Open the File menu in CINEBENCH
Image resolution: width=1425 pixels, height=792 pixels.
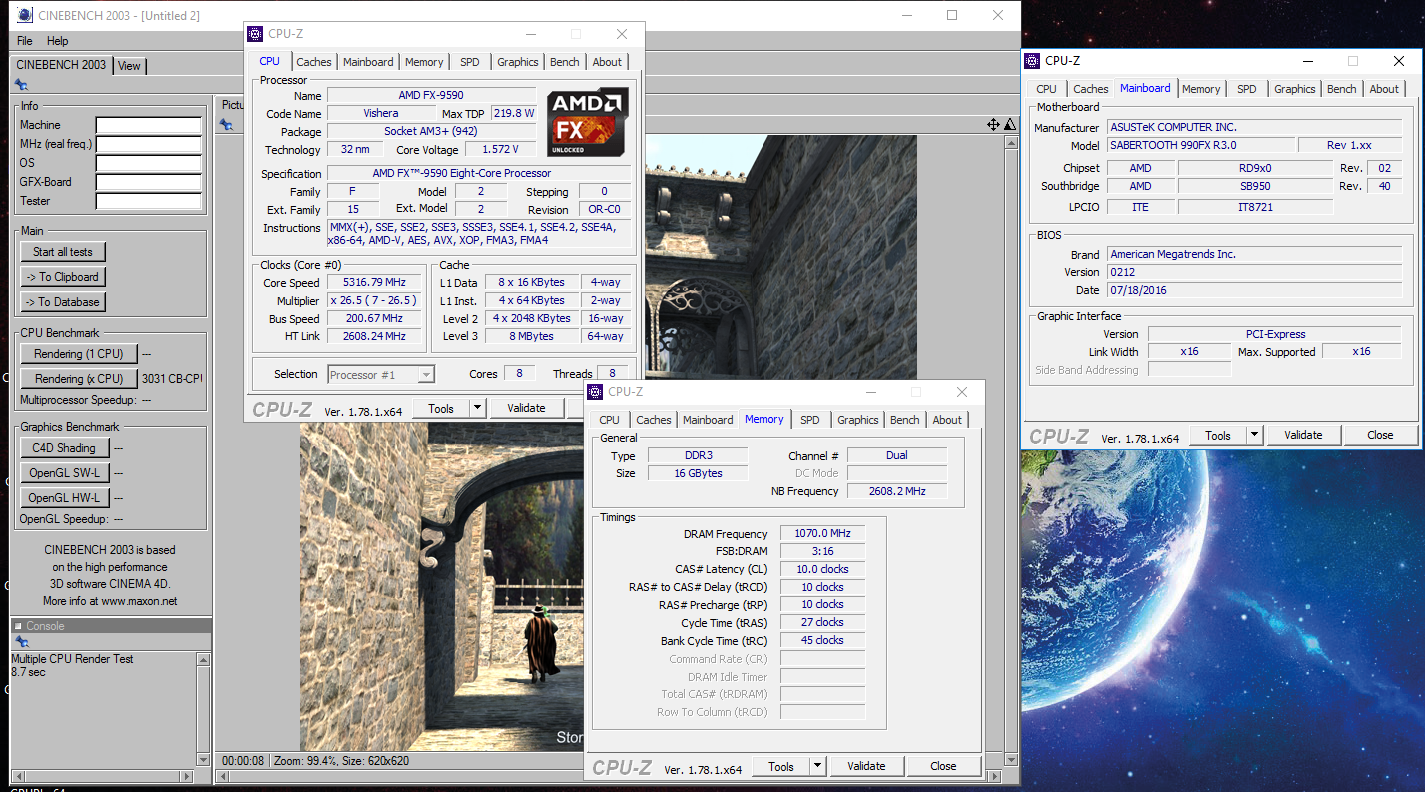(25, 41)
